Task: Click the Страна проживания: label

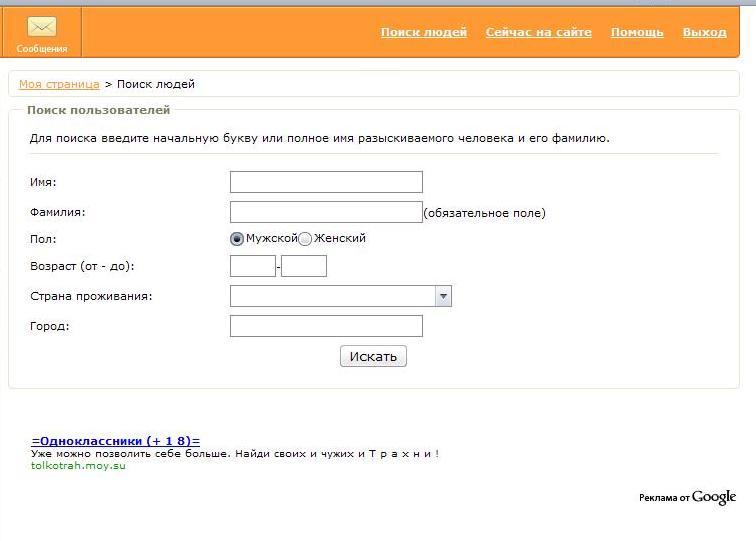Action: 91,296
